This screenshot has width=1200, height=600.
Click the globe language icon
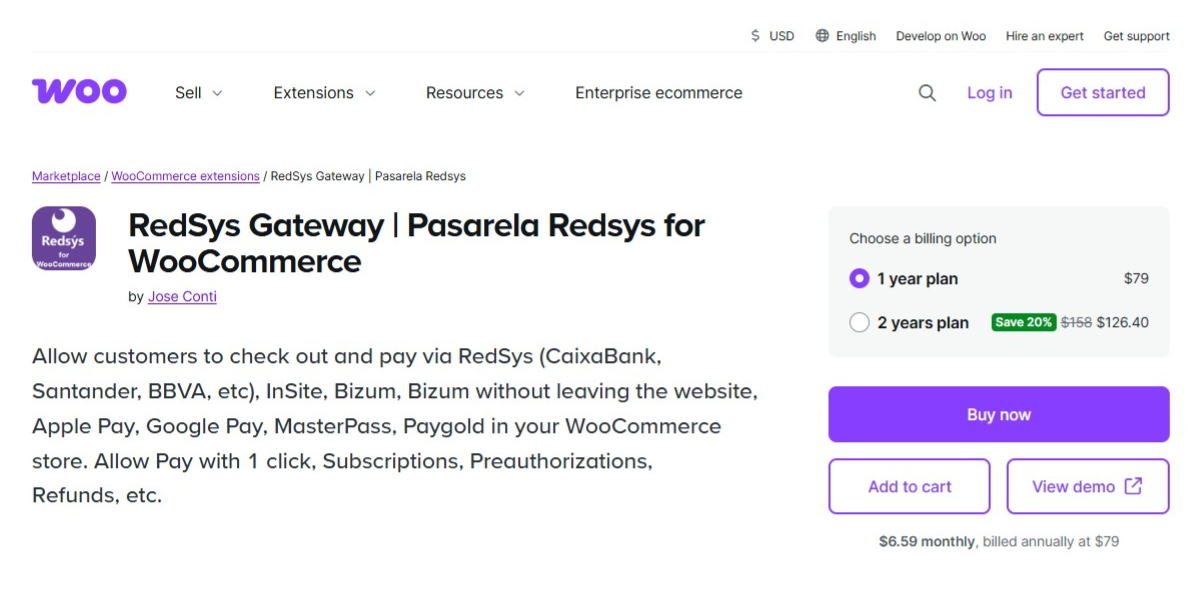(x=822, y=36)
